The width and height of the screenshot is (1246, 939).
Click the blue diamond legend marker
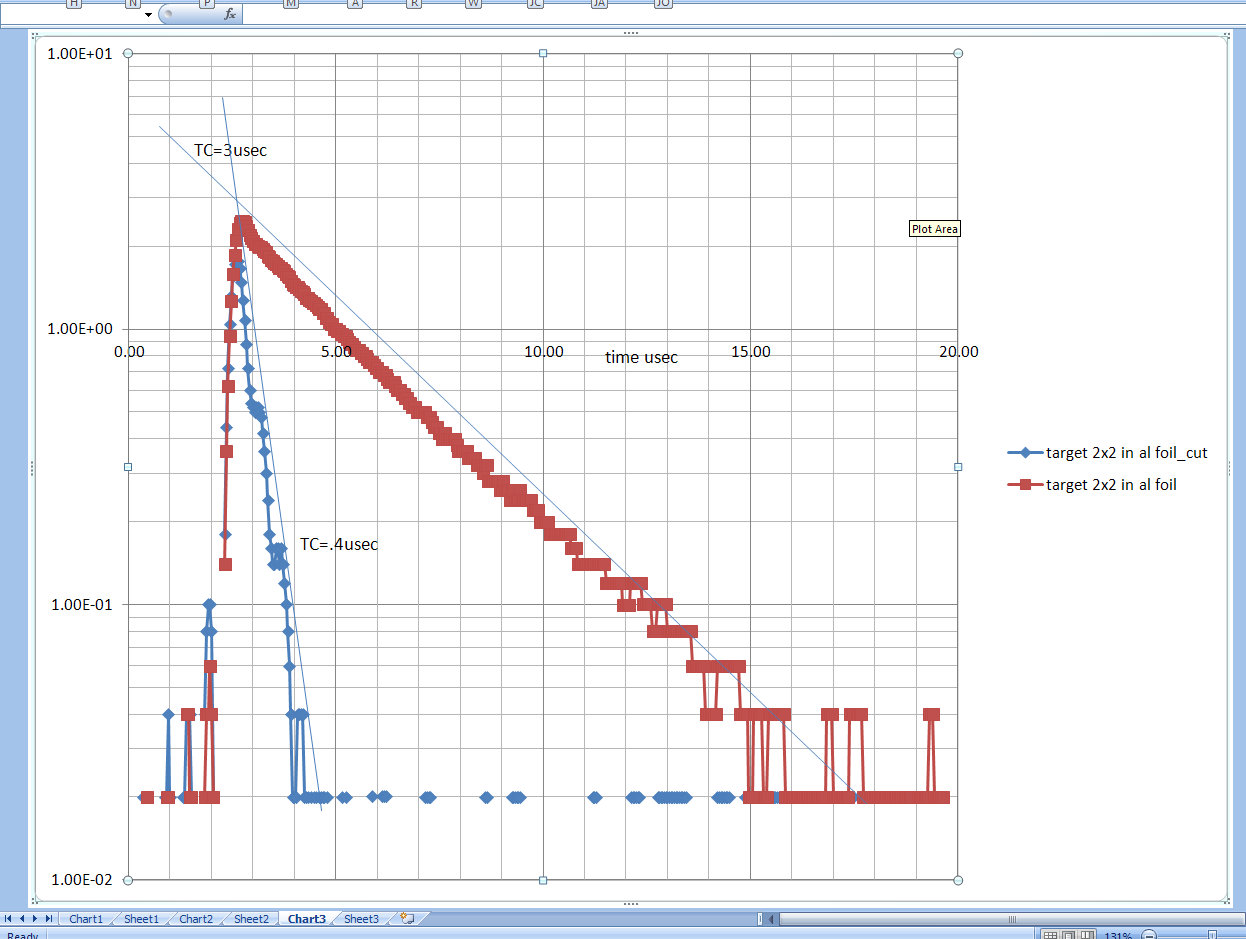click(x=1025, y=453)
